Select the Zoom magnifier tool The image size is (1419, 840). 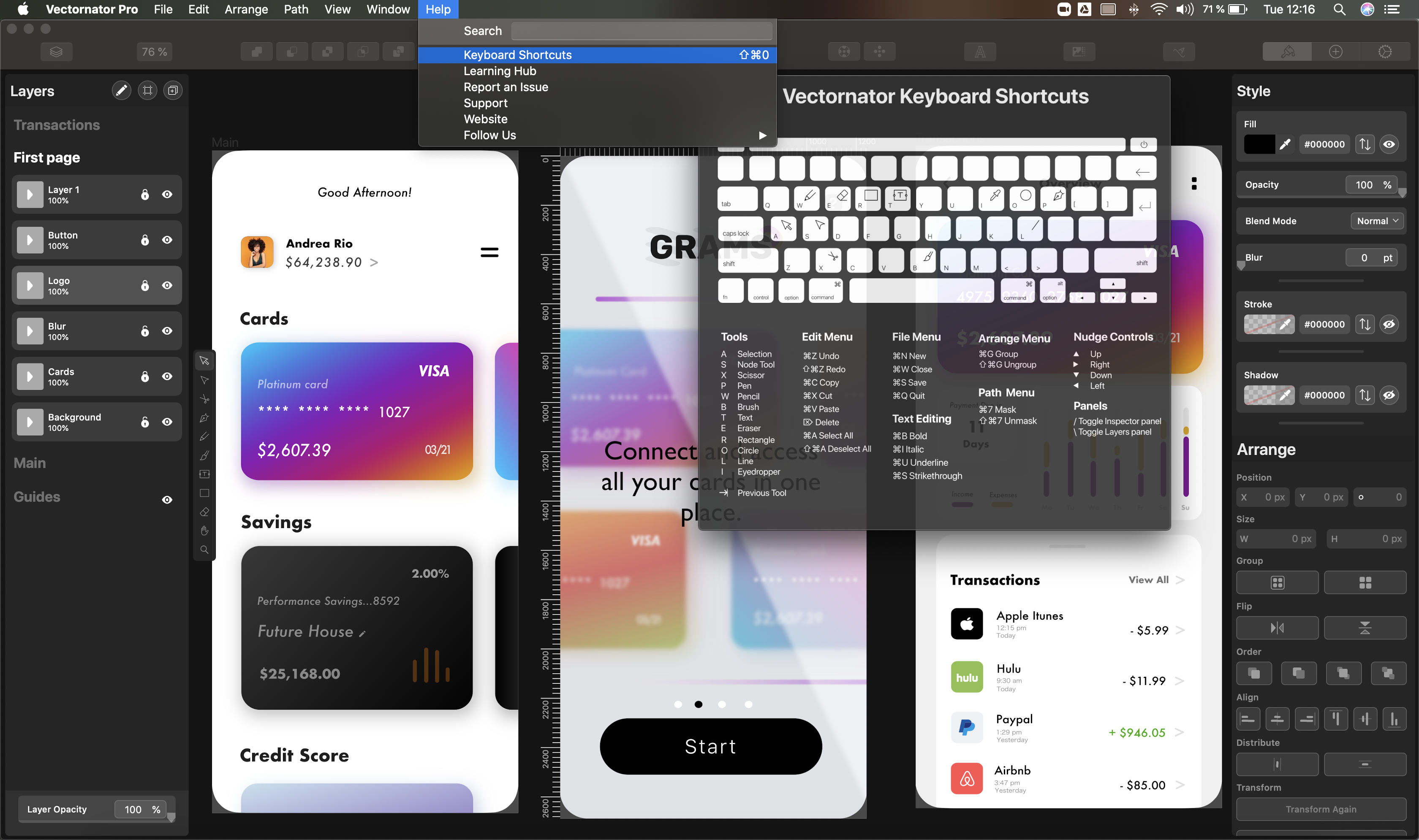click(204, 550)
